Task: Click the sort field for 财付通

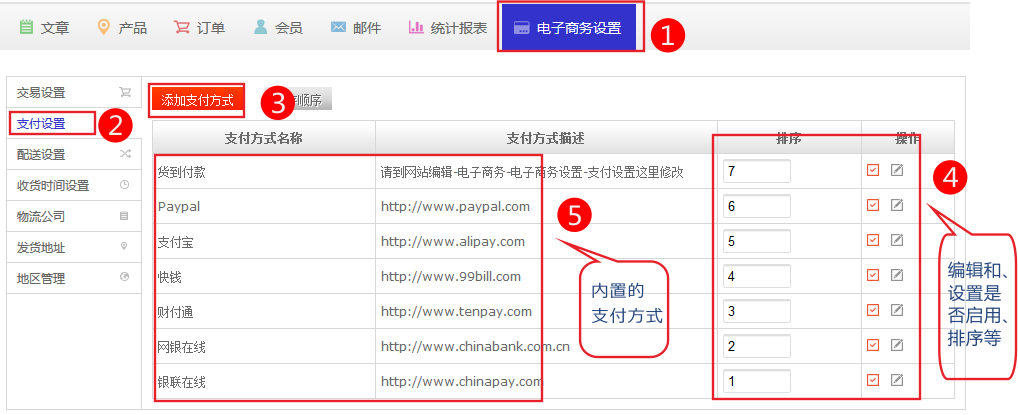Action: tap(756, 311)
